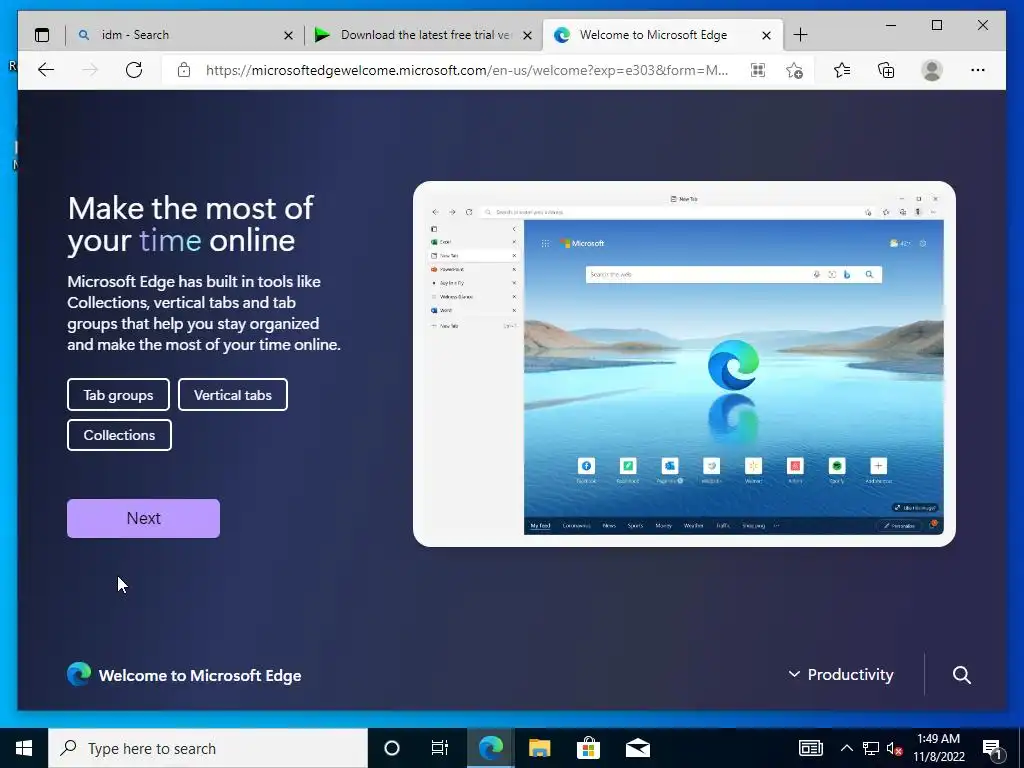Image resolution: width=1024 pixels, height=768 pixels.
Task: Click the Edge browser preview image
Action: 684,364
